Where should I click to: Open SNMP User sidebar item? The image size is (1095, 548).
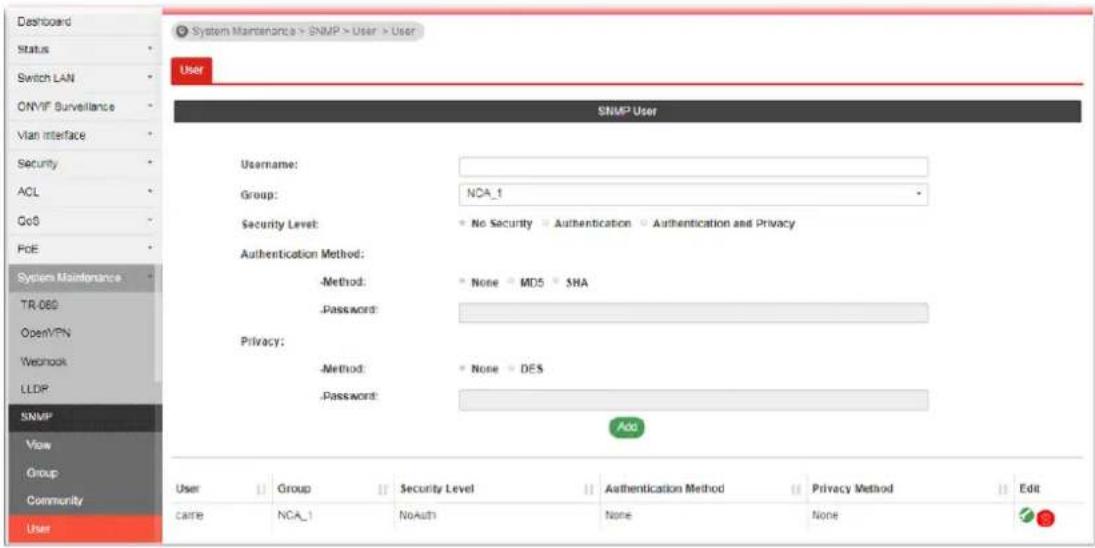tap(85, 529)
